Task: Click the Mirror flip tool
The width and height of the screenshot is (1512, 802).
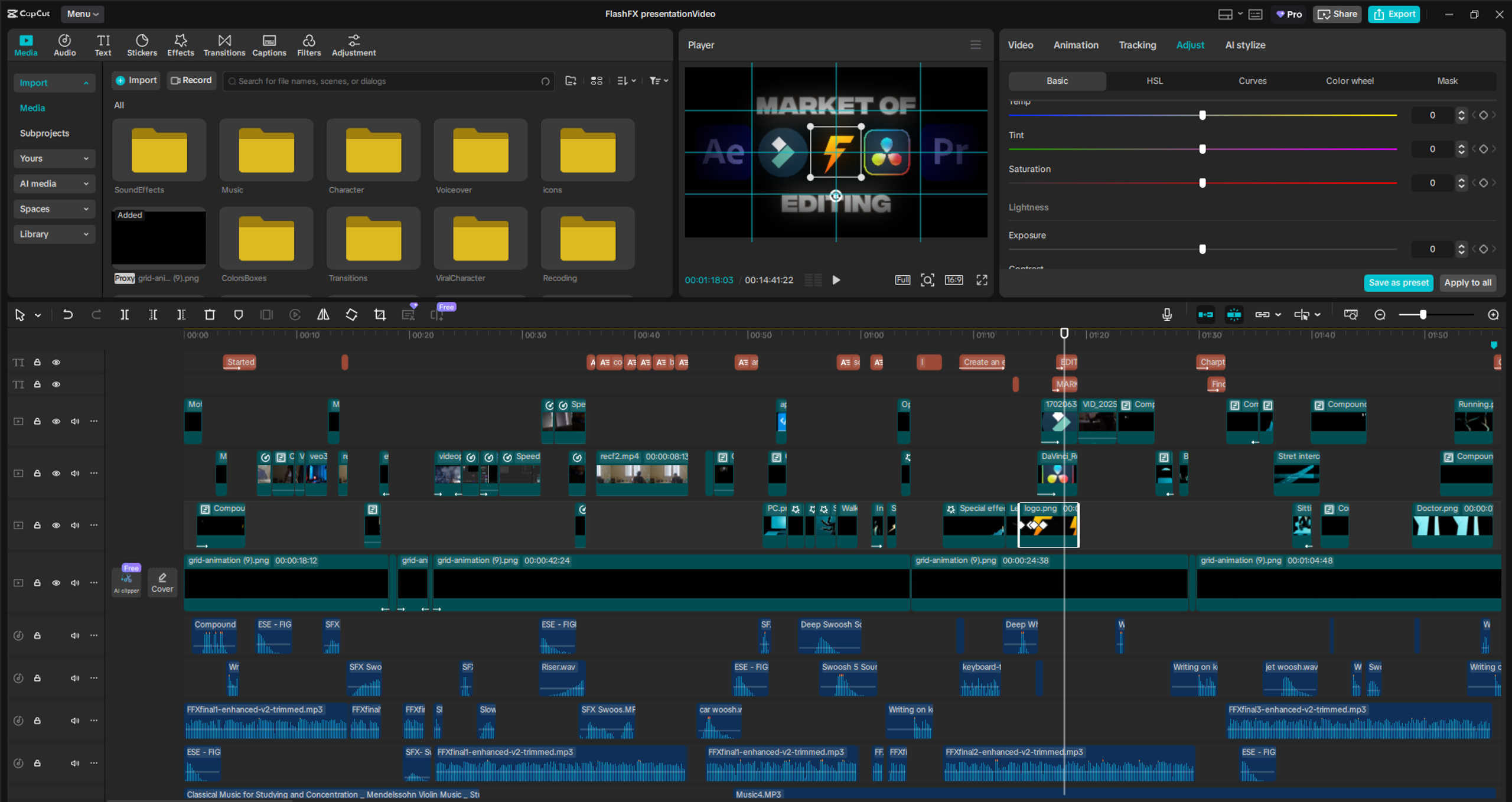Action: pos(323,315)
